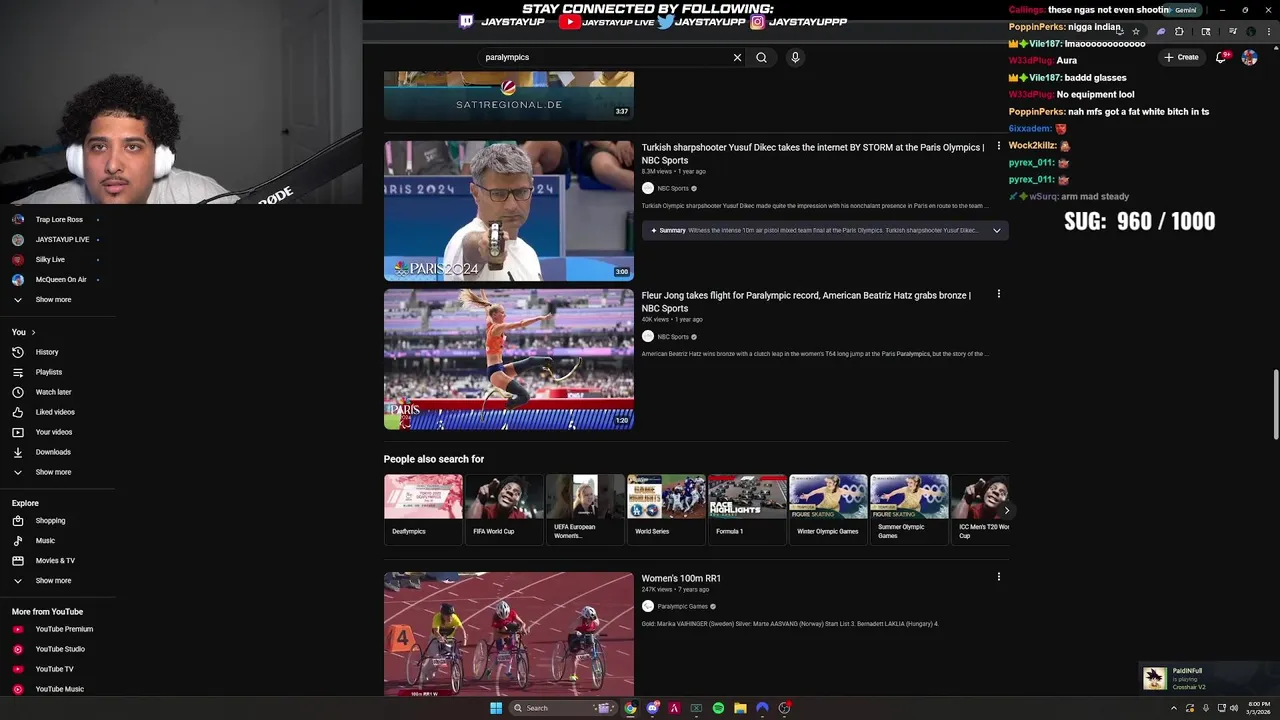Image resolution: width=1280 pixels, height=720 pixels.
Task: Click the Yusuf Dikec shooter video thumbnail
Action: point(509,211)
